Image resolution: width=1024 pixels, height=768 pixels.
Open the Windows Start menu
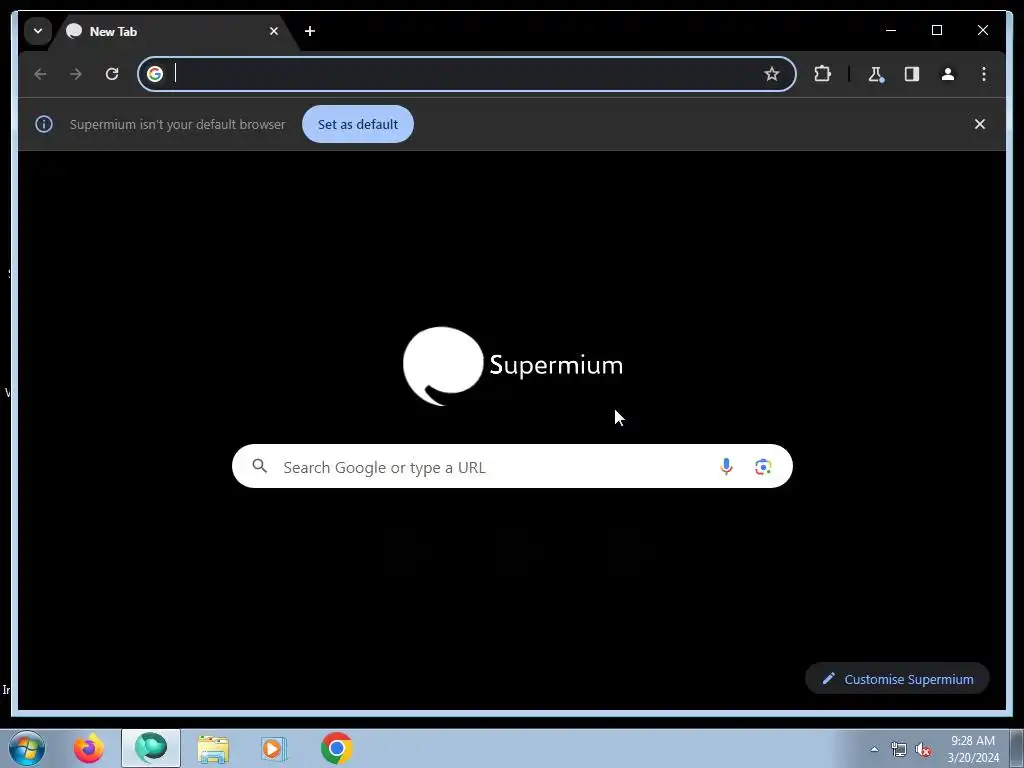(27, 748)
